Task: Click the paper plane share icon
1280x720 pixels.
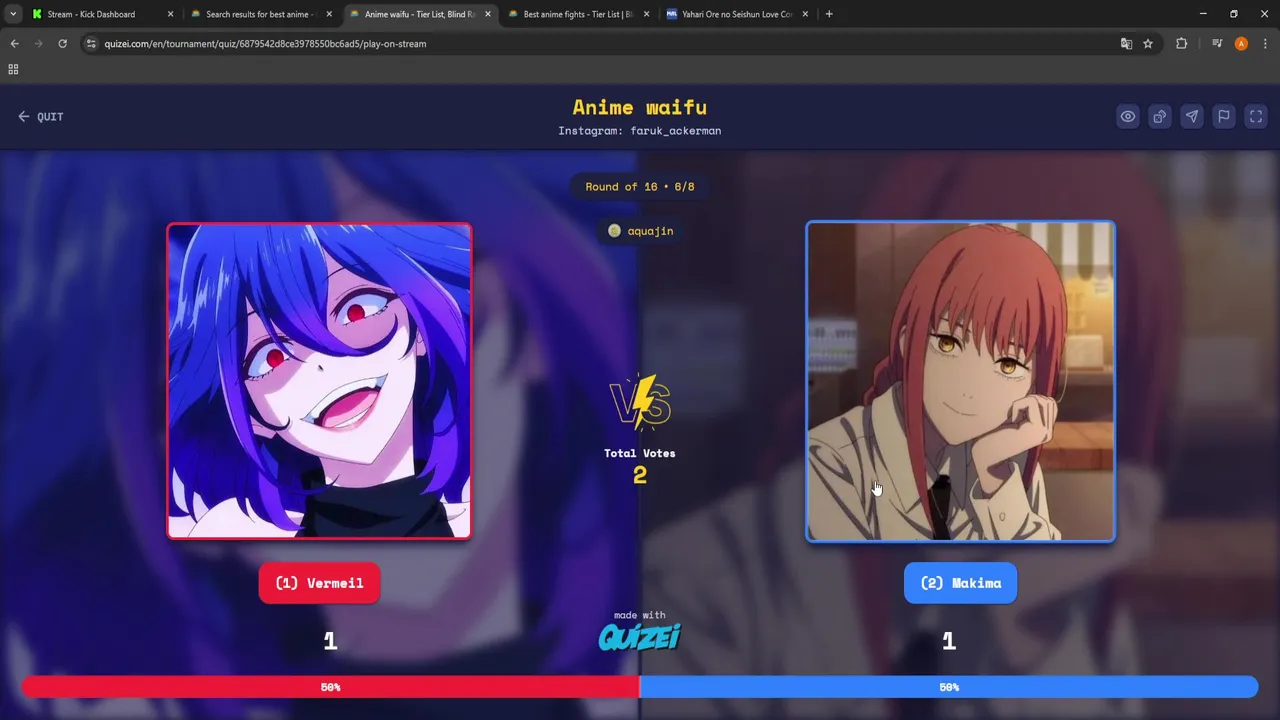Action: (x=1191, y=117)
